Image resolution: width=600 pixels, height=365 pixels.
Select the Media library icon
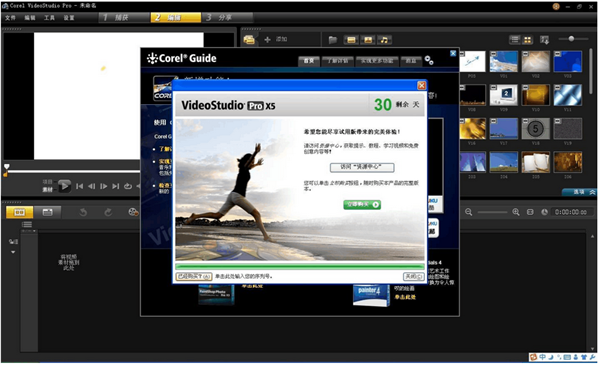pyautogui.click(x=249, y=39)
